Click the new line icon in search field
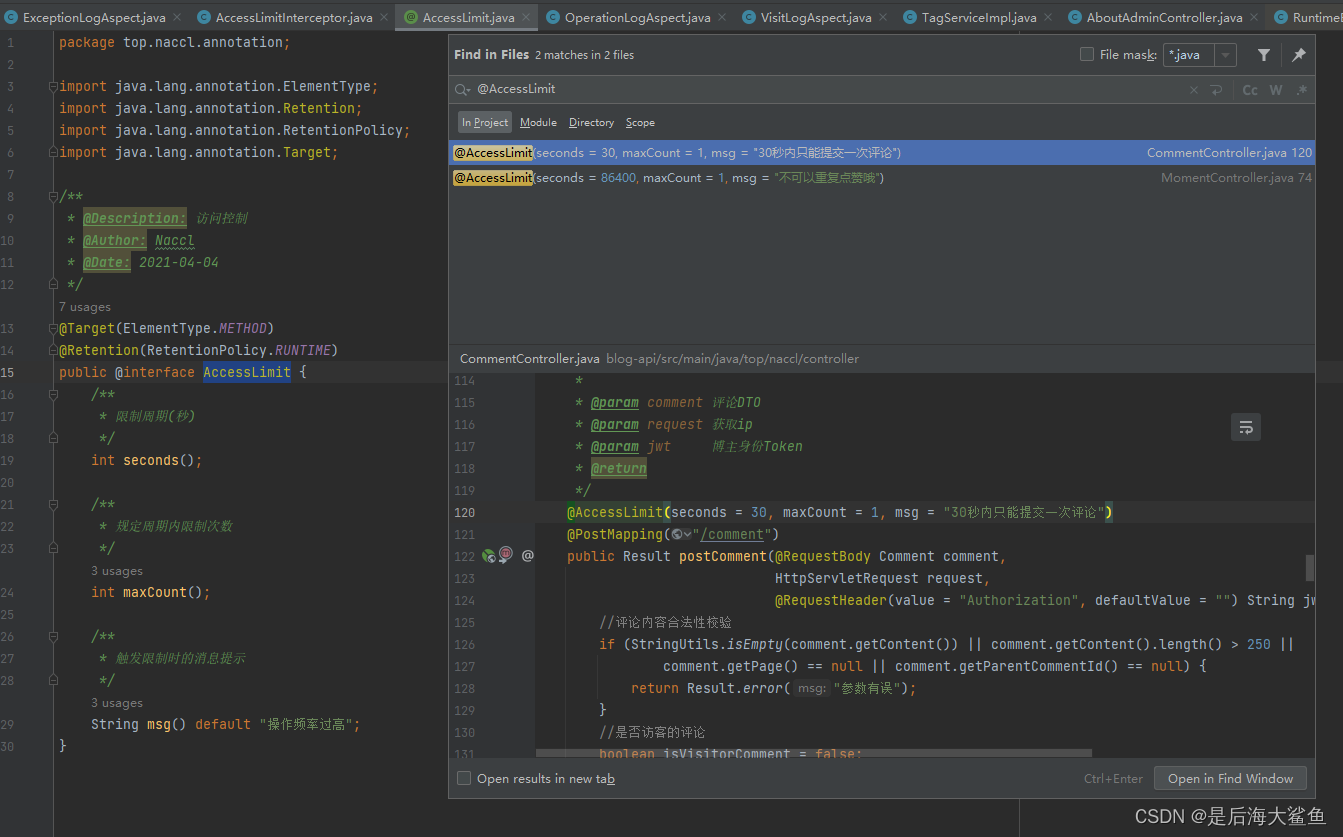The width and height of the screenshot is (1343, 837). click(x=1216, y=90)
